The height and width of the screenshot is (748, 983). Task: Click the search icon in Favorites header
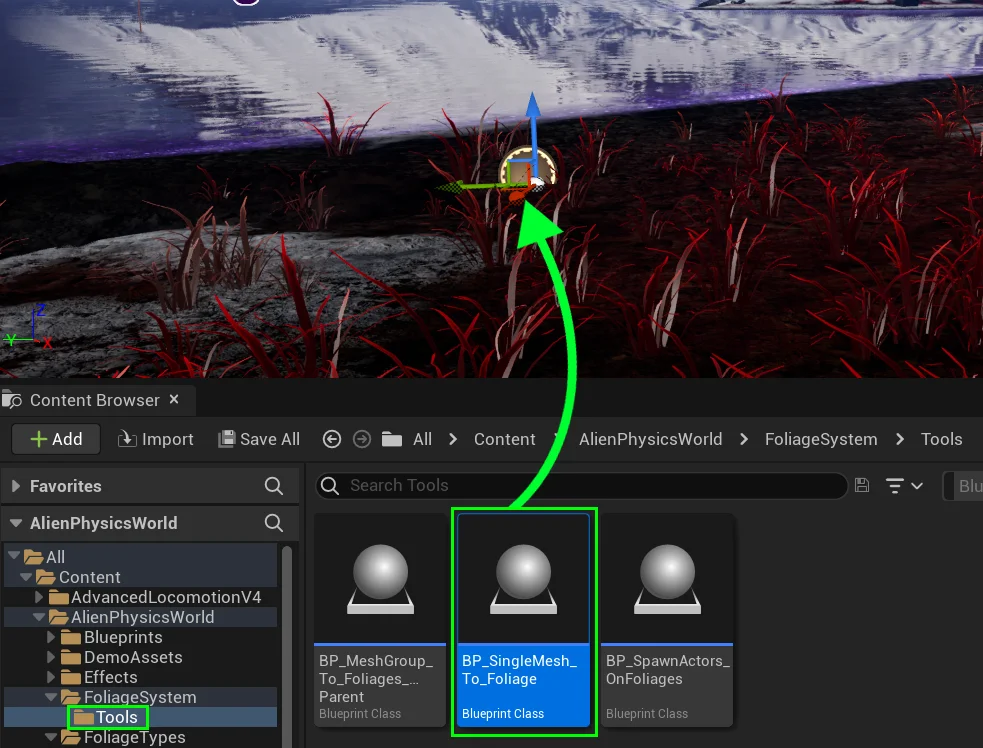click(273, 486)
